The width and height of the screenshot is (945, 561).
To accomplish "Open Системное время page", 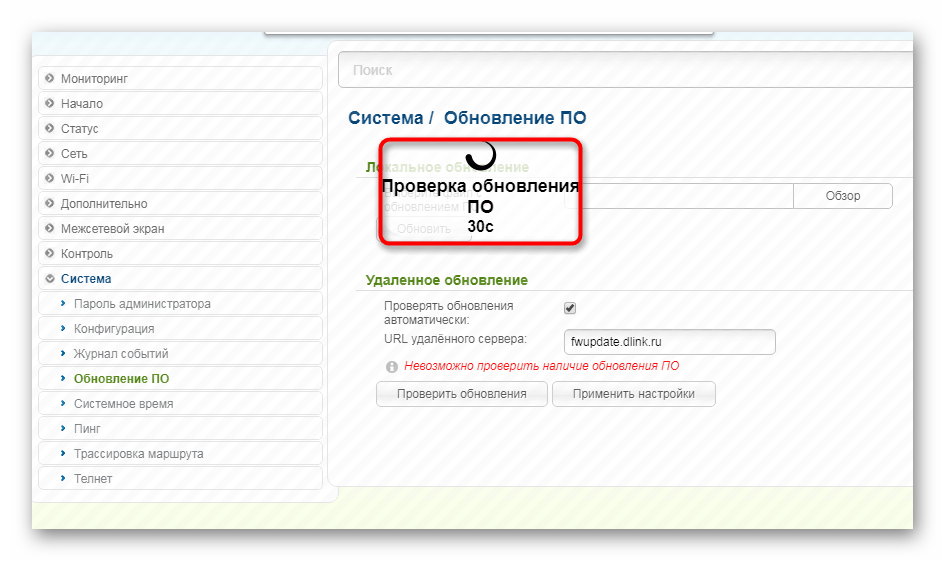I will pyautogui.click(x=180, y=403).
